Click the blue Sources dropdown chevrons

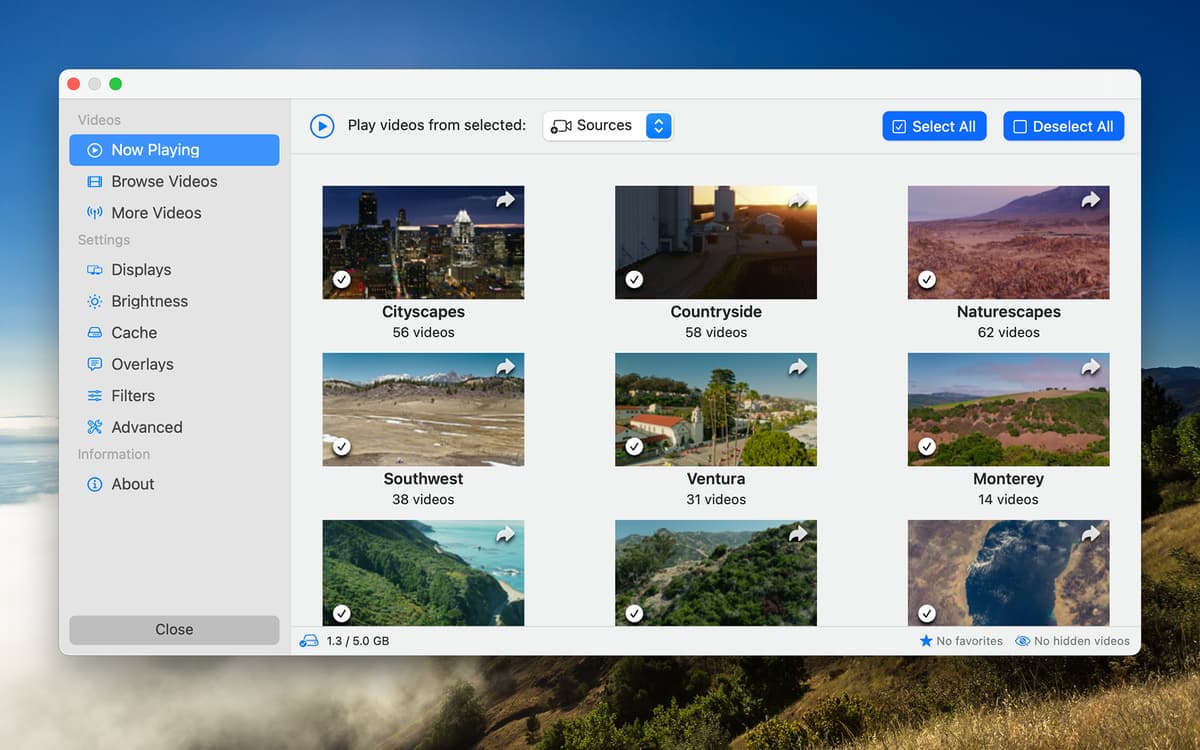pyautogui.click(x=658, y=126)
